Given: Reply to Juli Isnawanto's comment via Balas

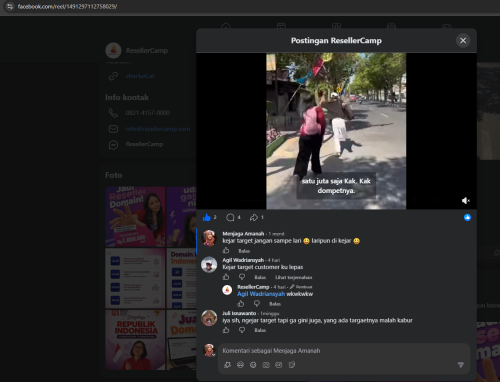Looking at the screenshot, I should (x=260, y=330).
